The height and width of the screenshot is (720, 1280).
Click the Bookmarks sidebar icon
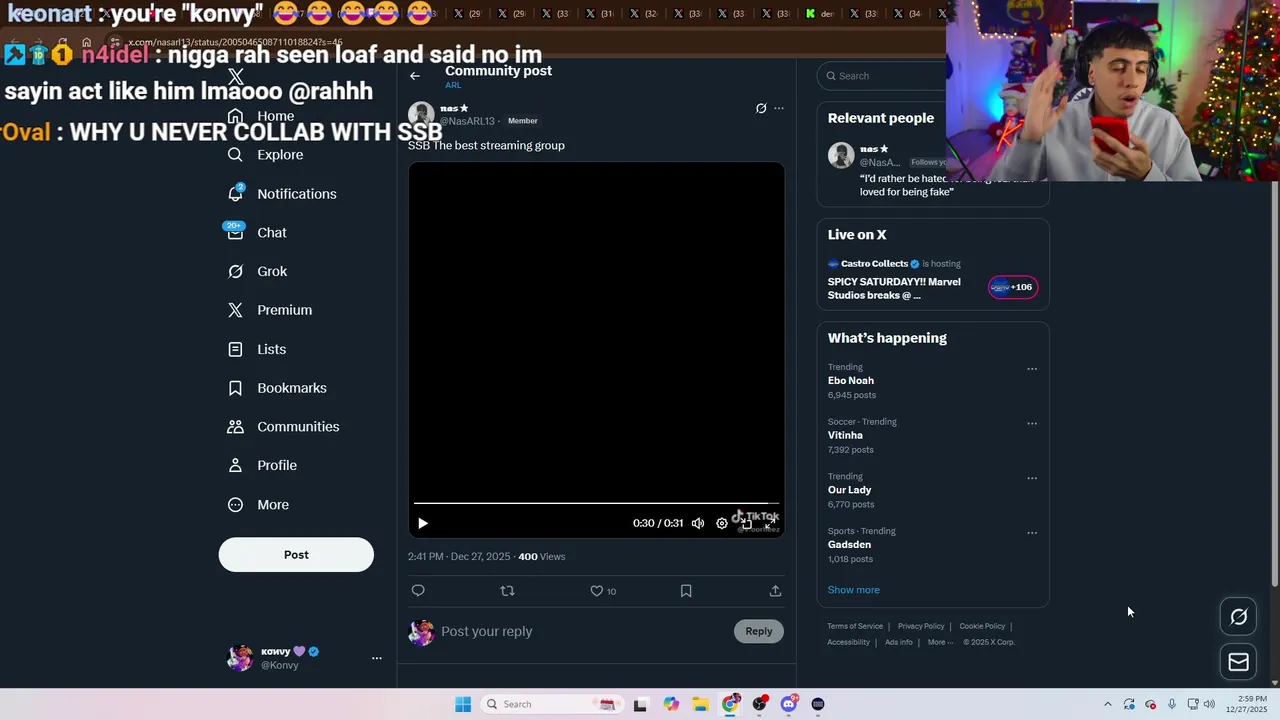click(x=235, y=388)
